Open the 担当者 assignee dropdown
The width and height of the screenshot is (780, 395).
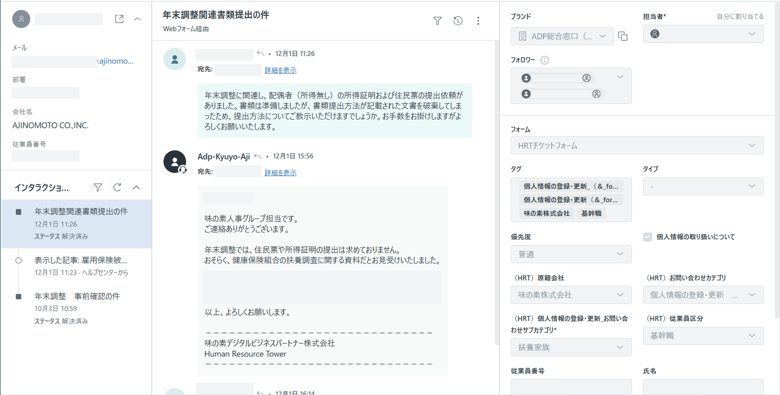(703, 34)
